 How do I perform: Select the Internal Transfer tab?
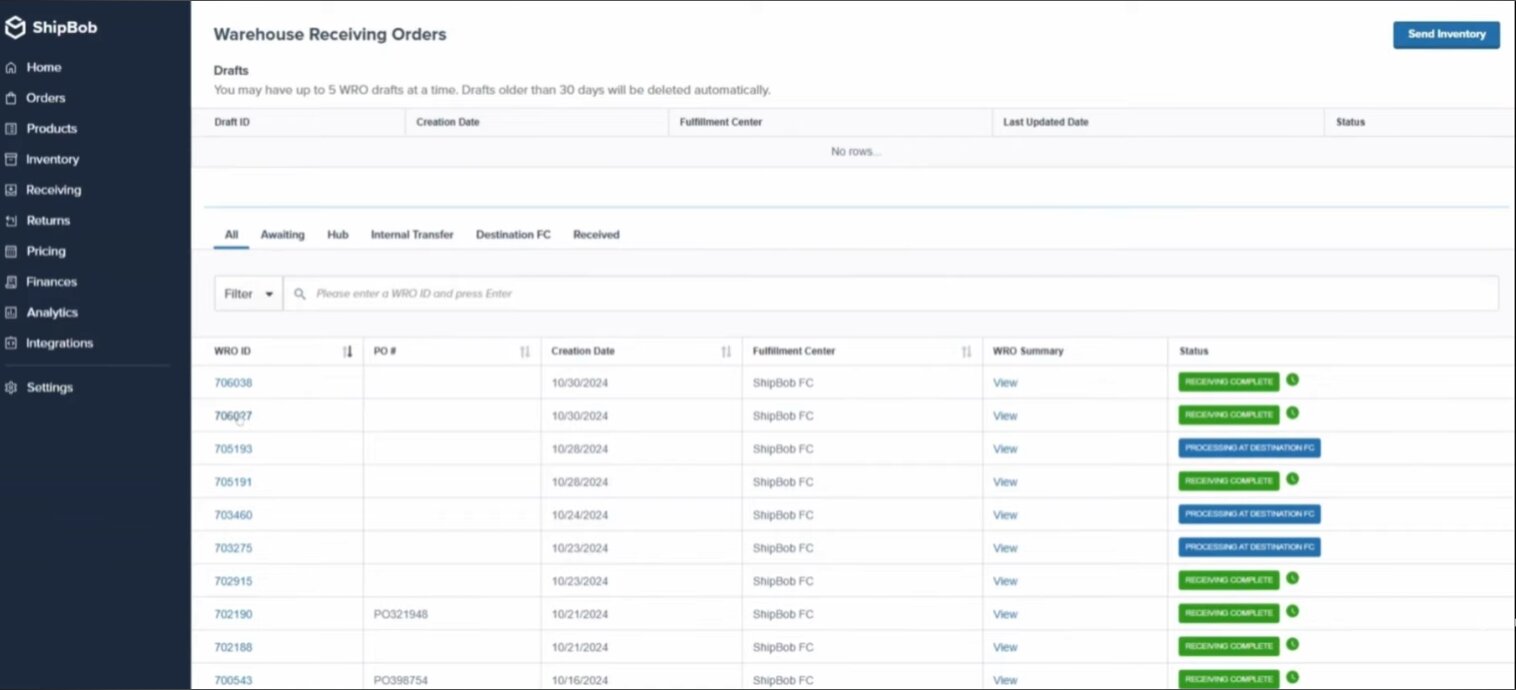(412, 235)
